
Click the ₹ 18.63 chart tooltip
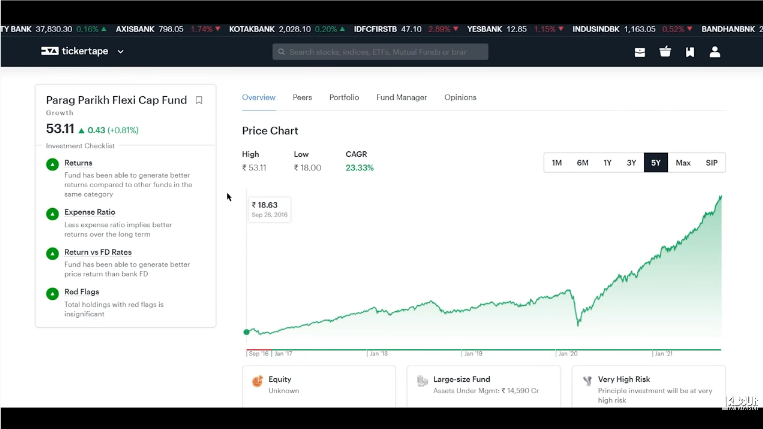pyautogui.click(x=270, y=210)
